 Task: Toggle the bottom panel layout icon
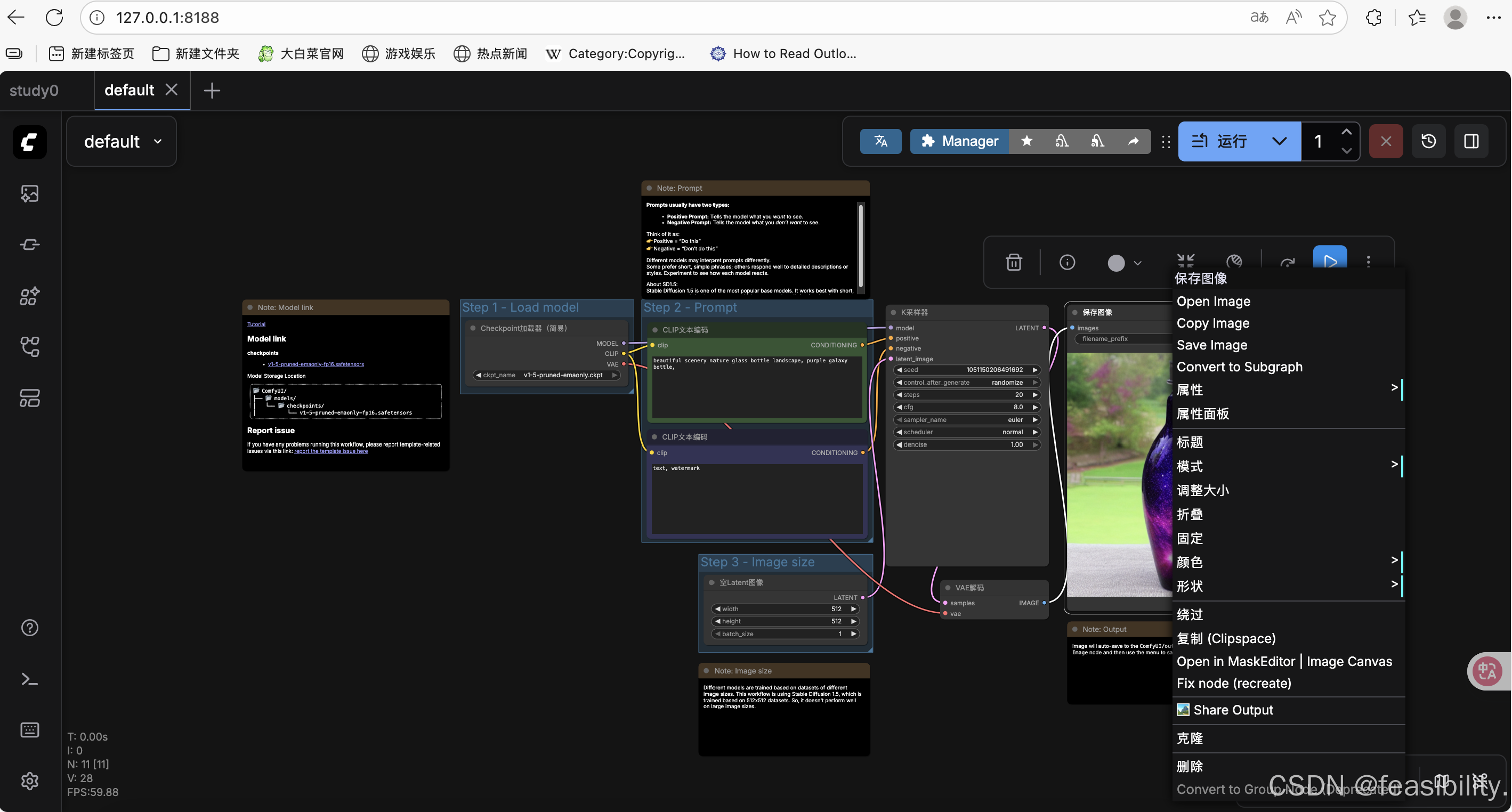click(1471, 141)
